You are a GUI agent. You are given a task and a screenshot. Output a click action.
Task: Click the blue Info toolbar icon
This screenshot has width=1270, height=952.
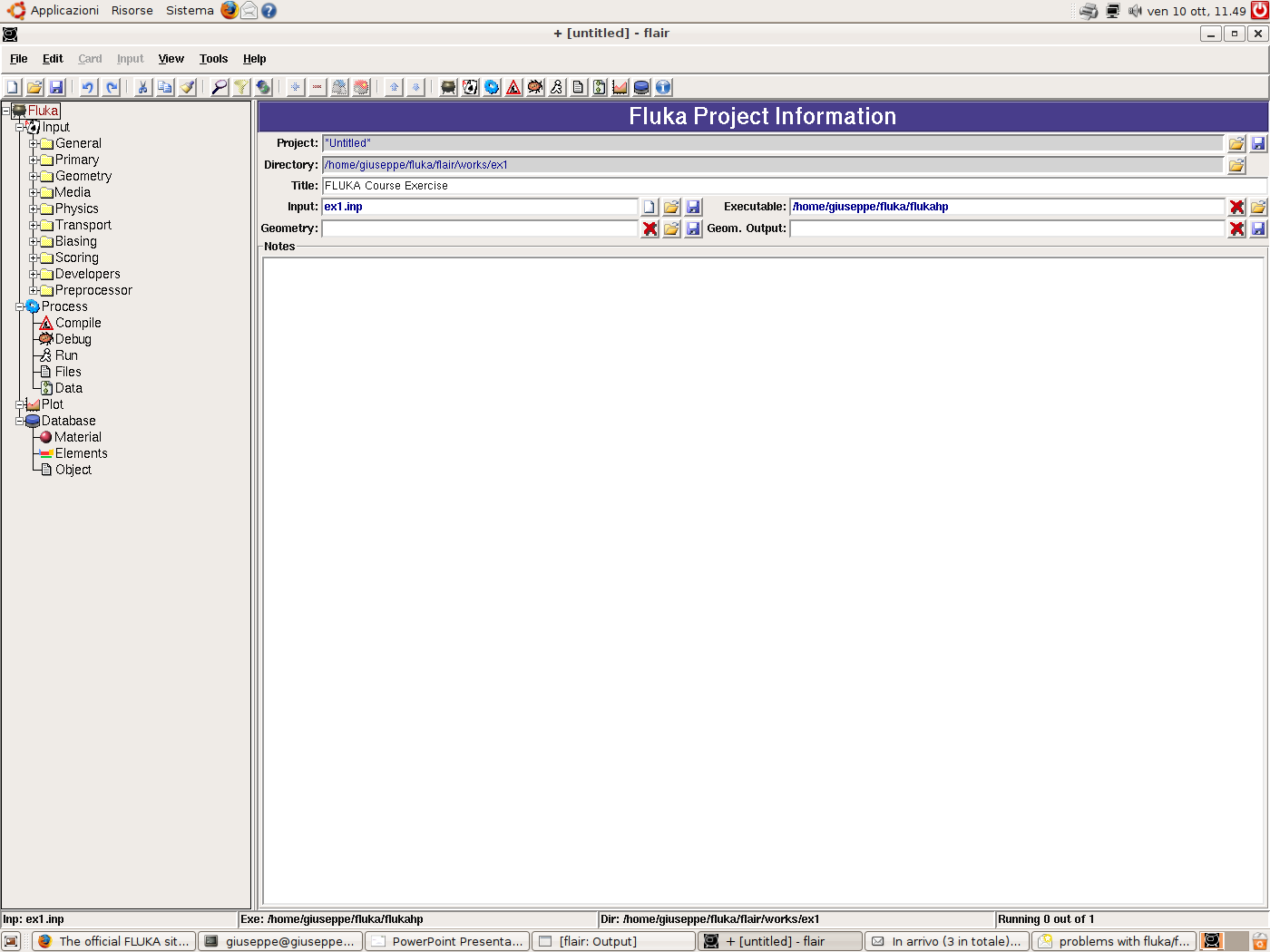663,87
